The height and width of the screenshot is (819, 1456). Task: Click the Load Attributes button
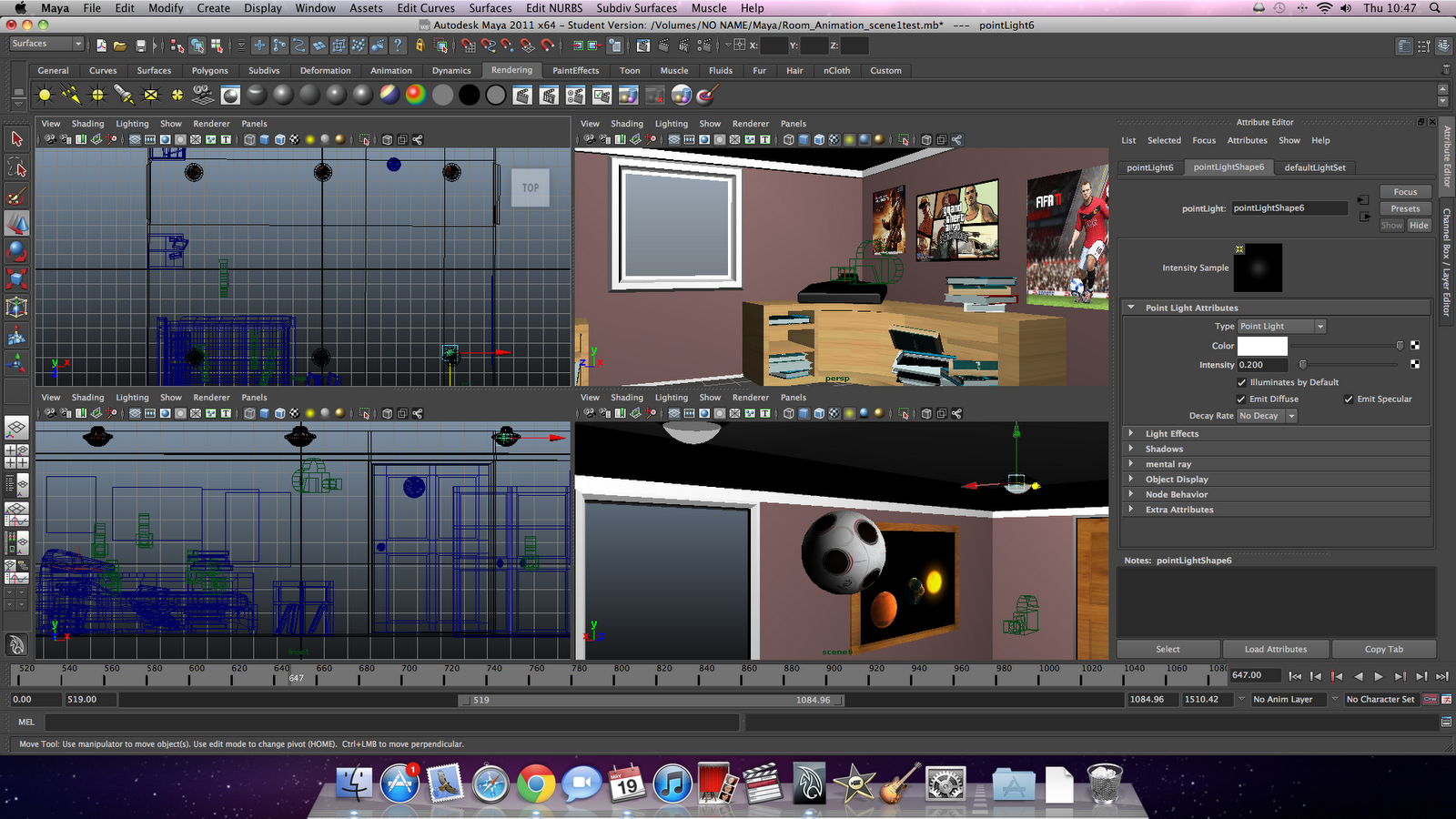tap(1275, 649)
